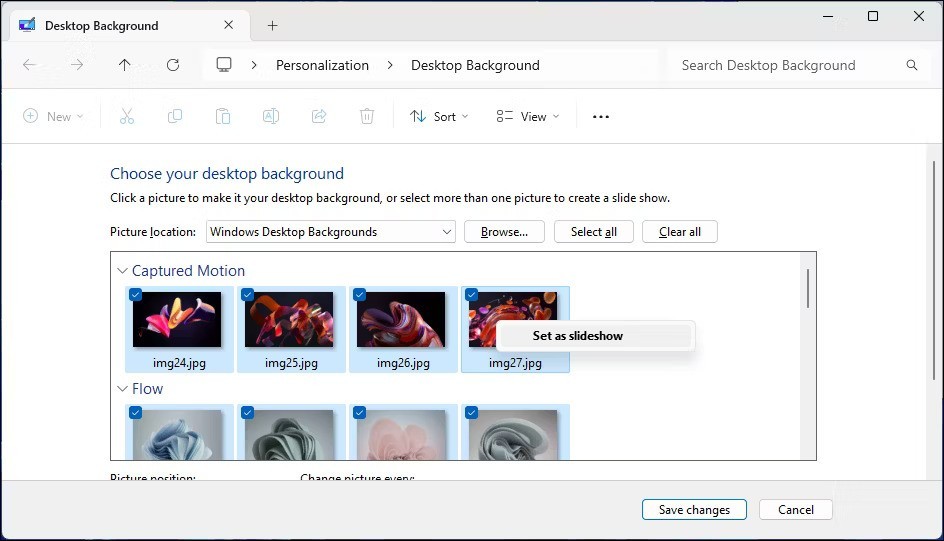Uncheck the img24.jpg checkbox
The width and height of the screenshot is (944, 541).
pyautogui.click(x=136, y=295)
